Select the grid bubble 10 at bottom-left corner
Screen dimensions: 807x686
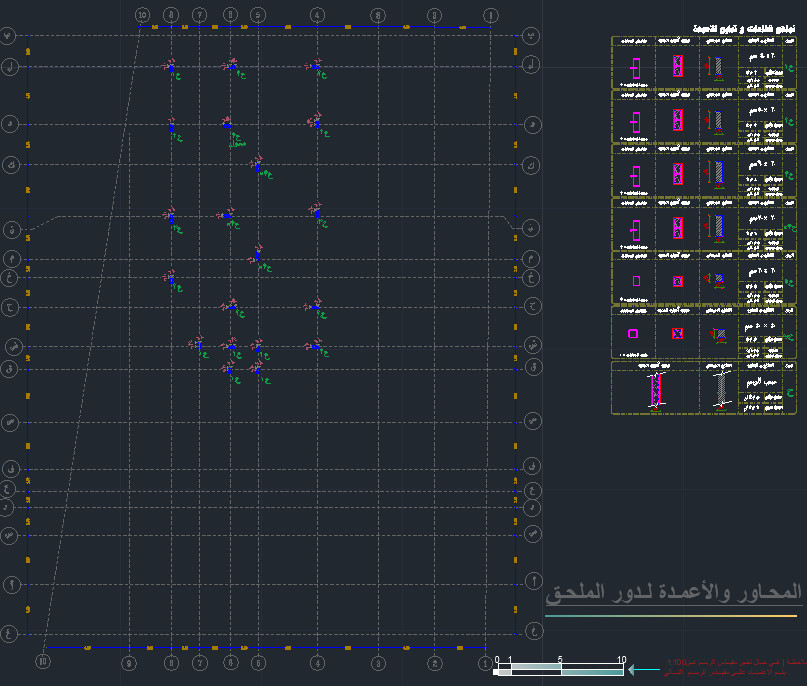42,661
